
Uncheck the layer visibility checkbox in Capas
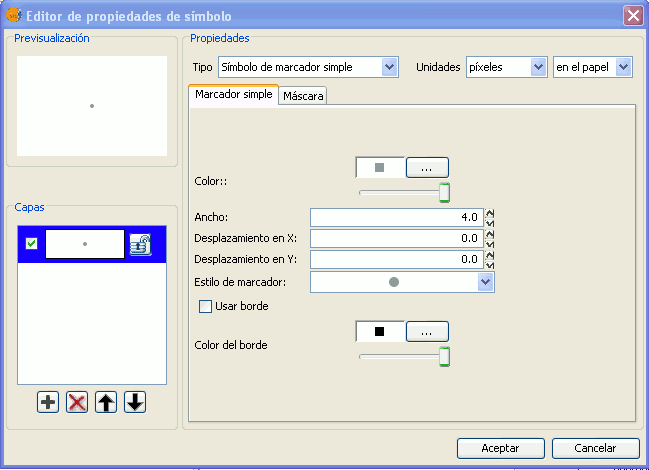click(31, 244)
